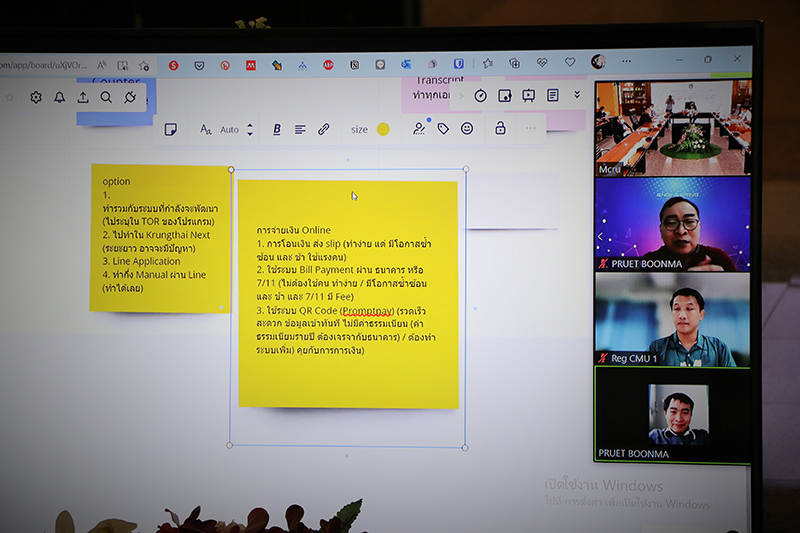Open the Notion extension icon
Viewport: 800px width, 533px height.
(x=355, y=65)
